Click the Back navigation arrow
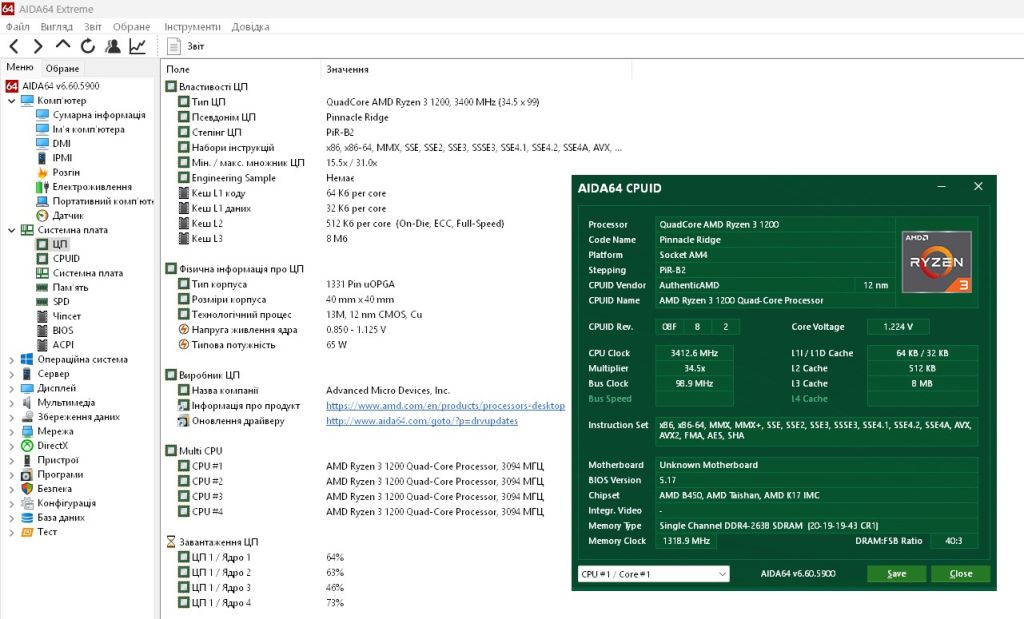 pos(14,46)
